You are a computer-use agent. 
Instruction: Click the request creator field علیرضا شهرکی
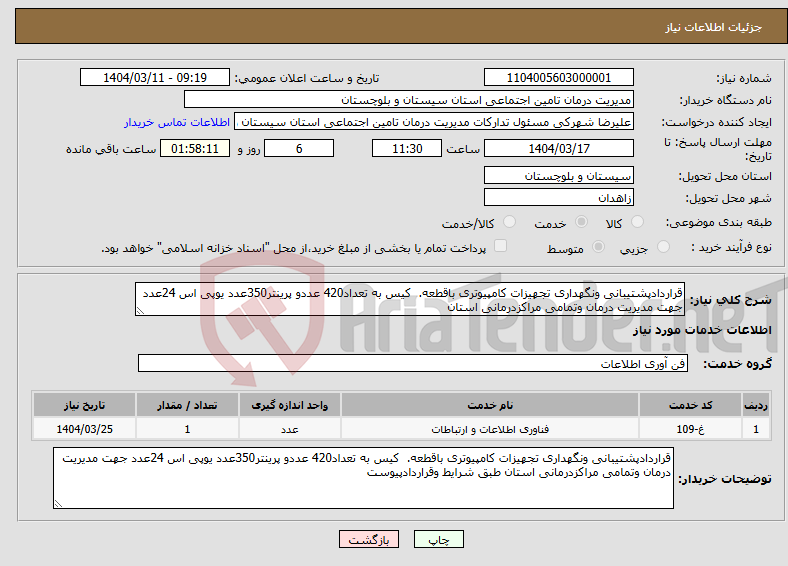(x=434, y=122)
